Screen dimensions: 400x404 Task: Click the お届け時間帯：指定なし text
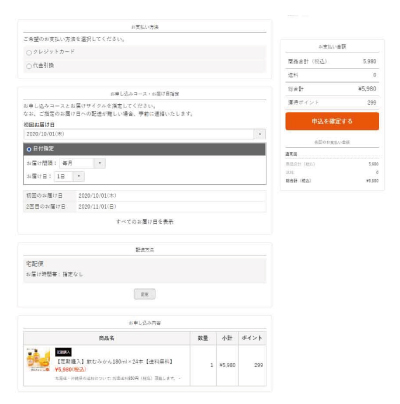pos(54,274)
